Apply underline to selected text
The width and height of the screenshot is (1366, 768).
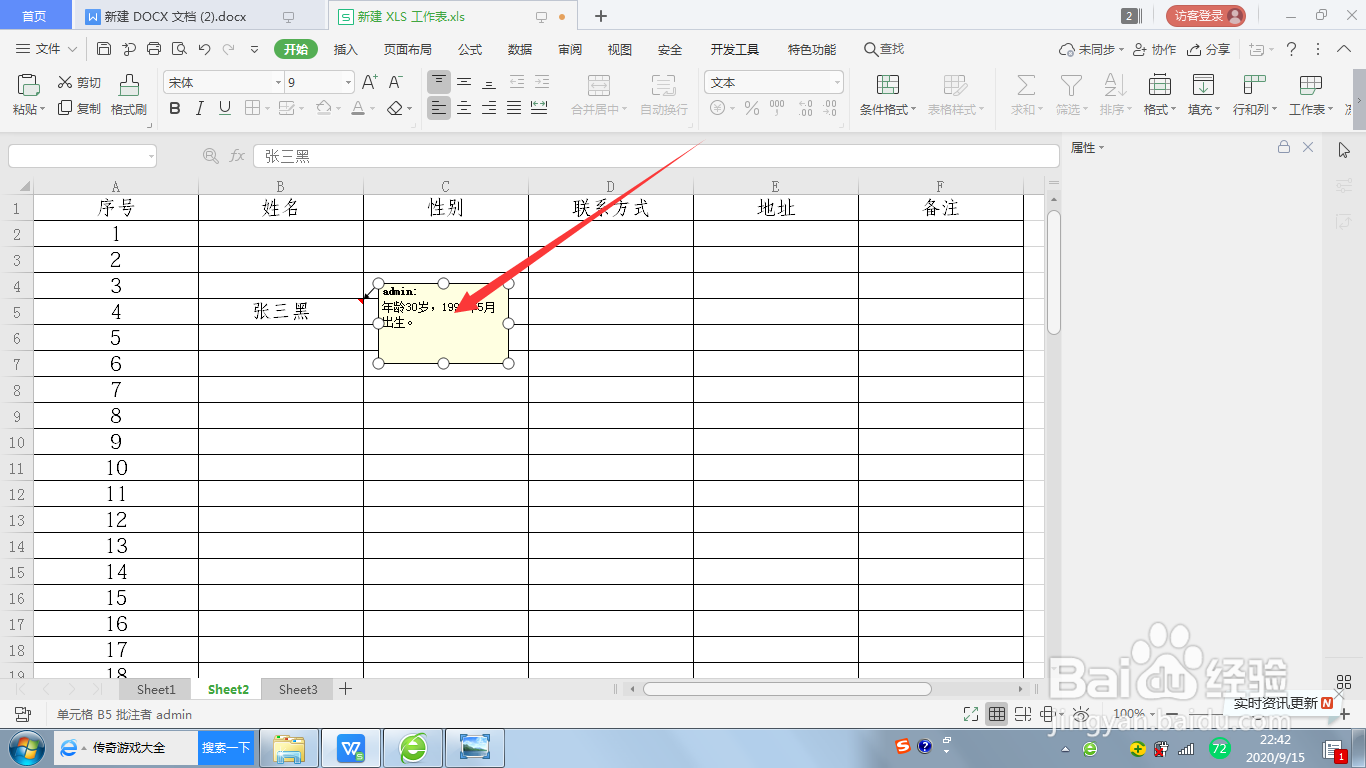click(227, 108)
